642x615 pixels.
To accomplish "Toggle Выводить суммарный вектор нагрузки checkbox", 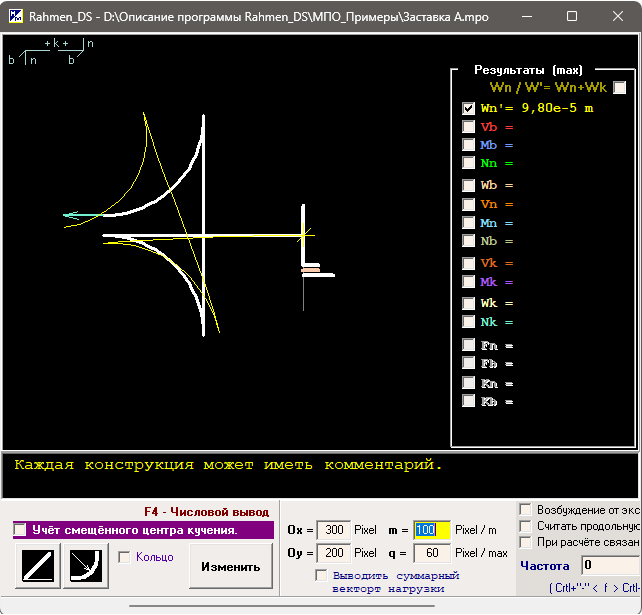I will point(320,575).
